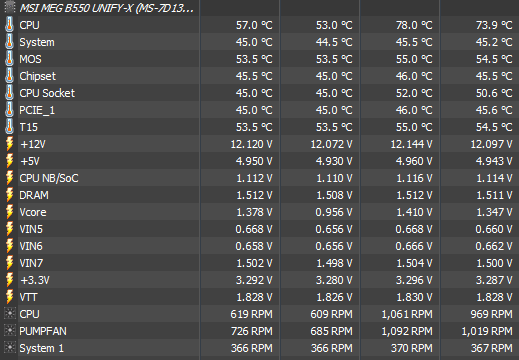This screenshot has width=519, height=360.
Task: Click the thermometer icon for PCIE_1
Action: [10, 110]
